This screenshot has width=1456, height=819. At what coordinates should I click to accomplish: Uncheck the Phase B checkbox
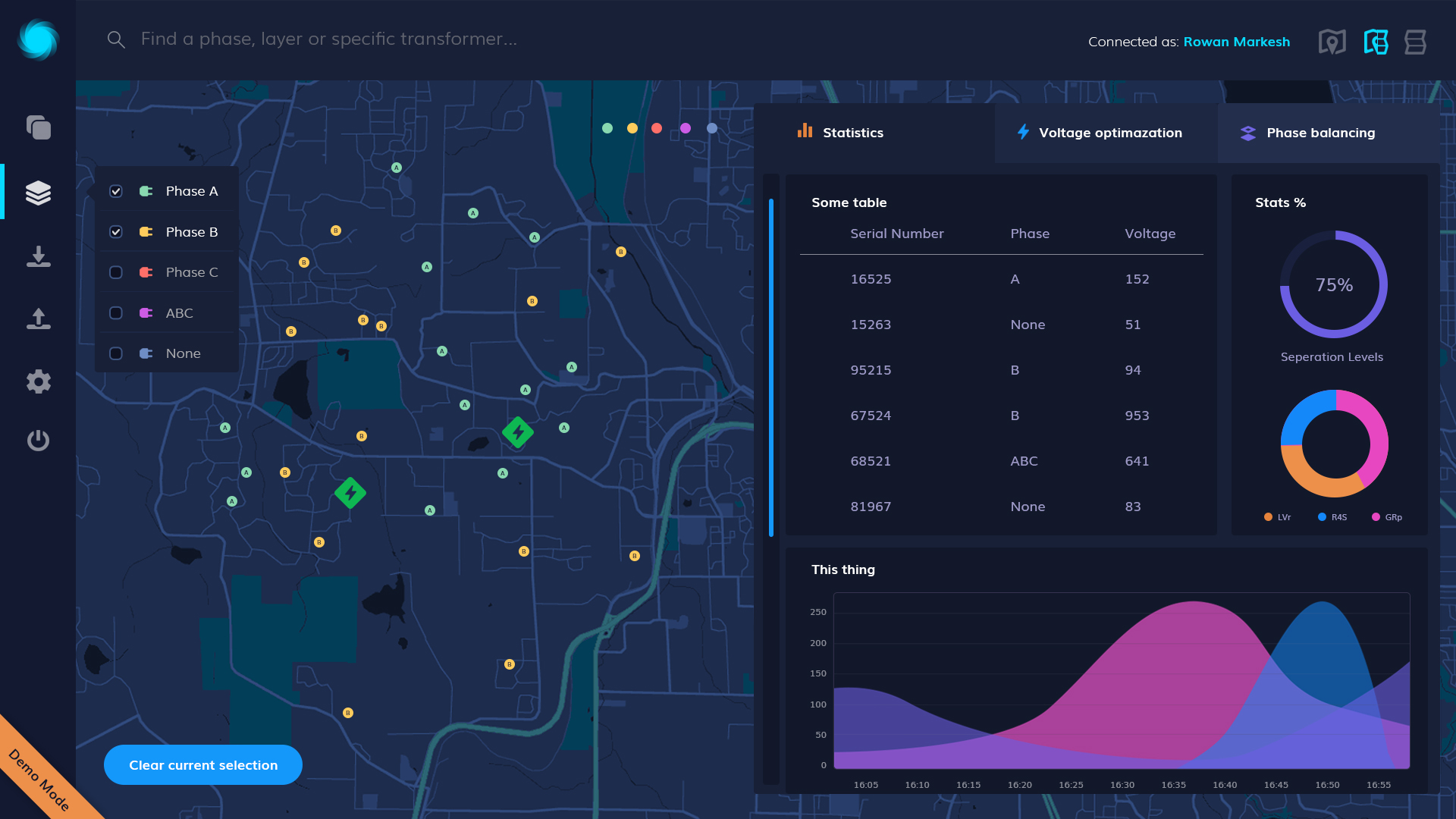(116, 231)
